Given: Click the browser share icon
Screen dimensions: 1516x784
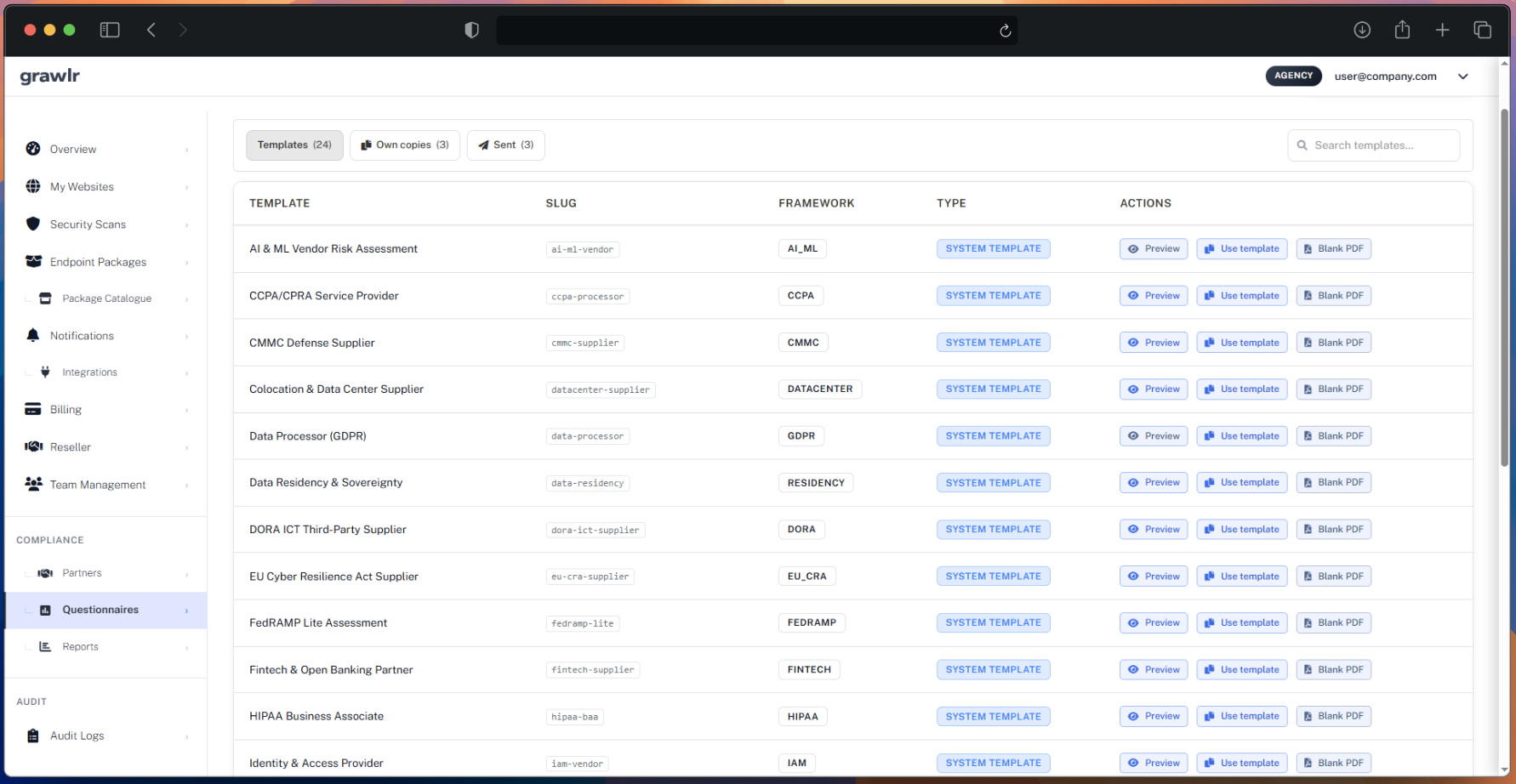Looking at the screenshot, I should pos(1402,30).
